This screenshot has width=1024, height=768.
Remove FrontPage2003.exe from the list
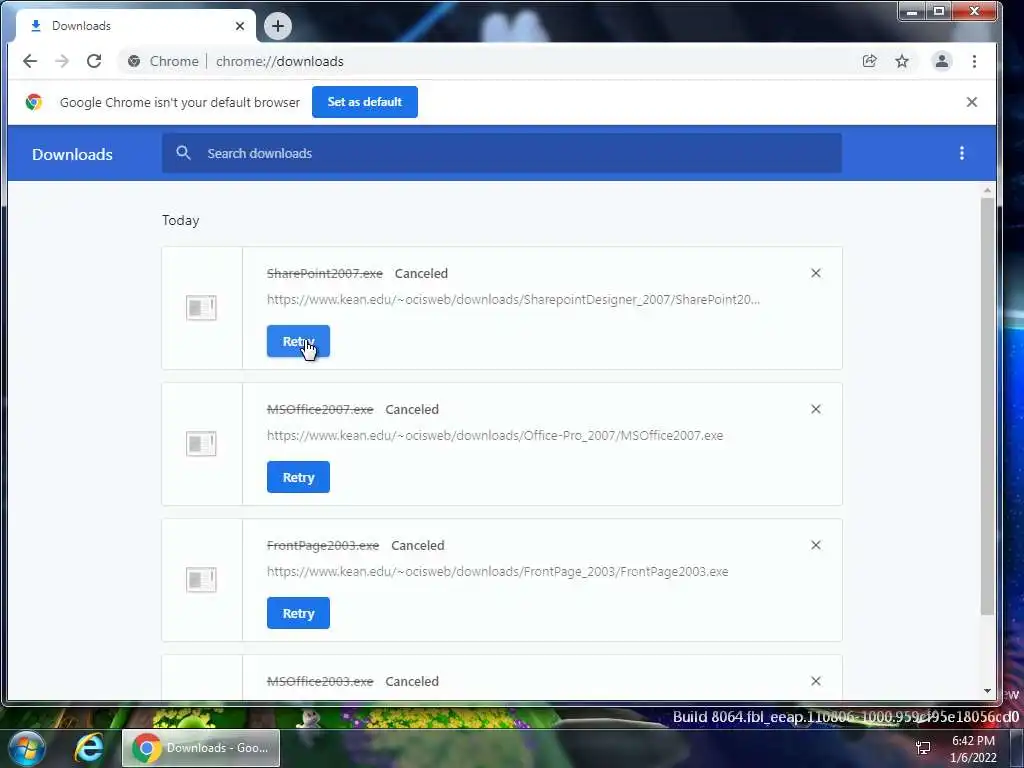click(816, 545)
